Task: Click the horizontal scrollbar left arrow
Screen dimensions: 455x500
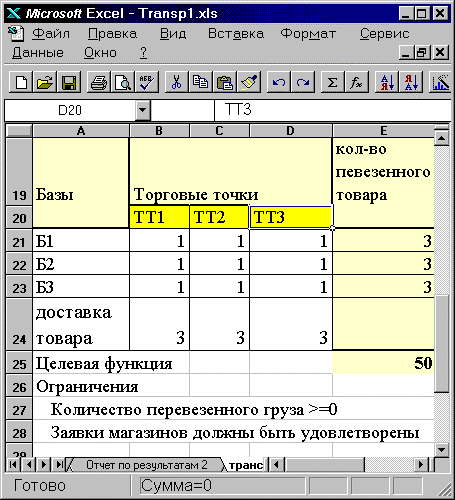Action: tap(276, 464)
